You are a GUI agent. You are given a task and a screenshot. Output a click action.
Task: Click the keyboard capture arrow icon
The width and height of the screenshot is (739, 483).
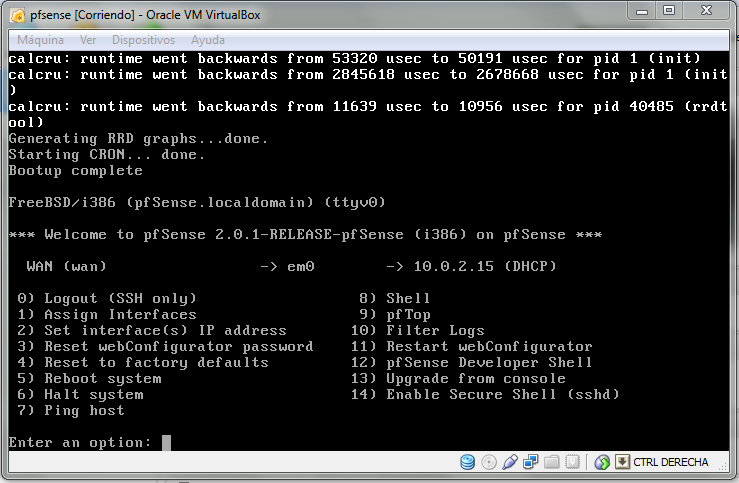pyautogui.click(x=621, y=462)
